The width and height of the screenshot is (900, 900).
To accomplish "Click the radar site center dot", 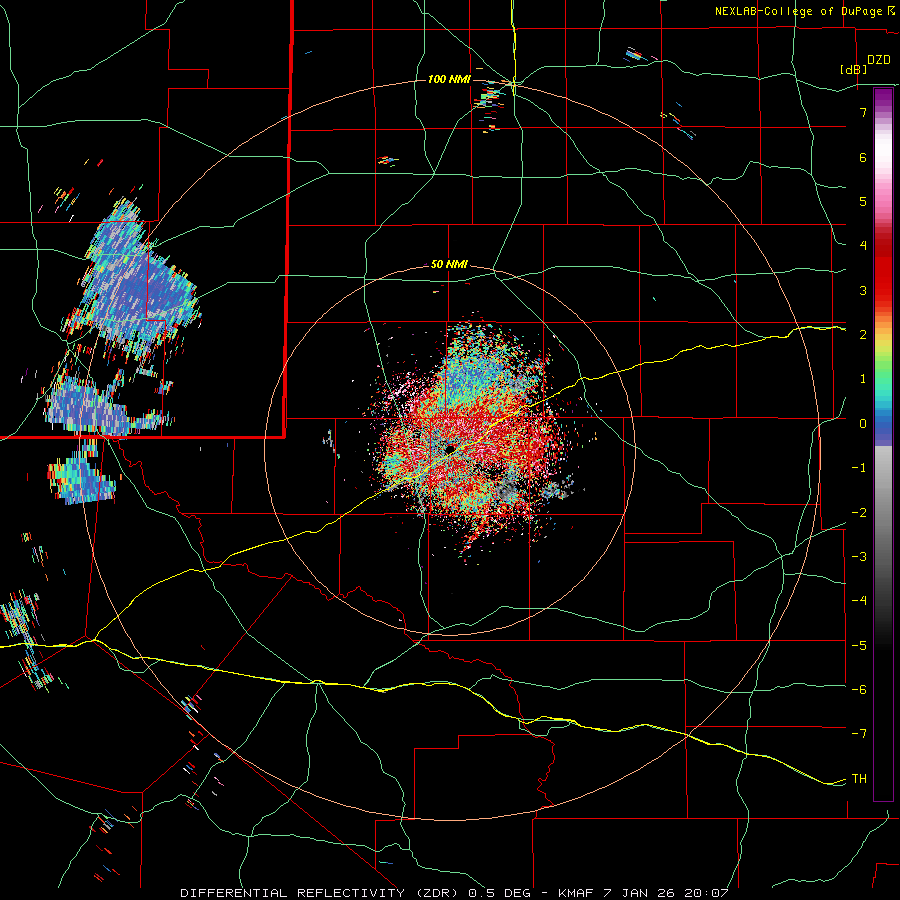I will click(x=450, y=448).
